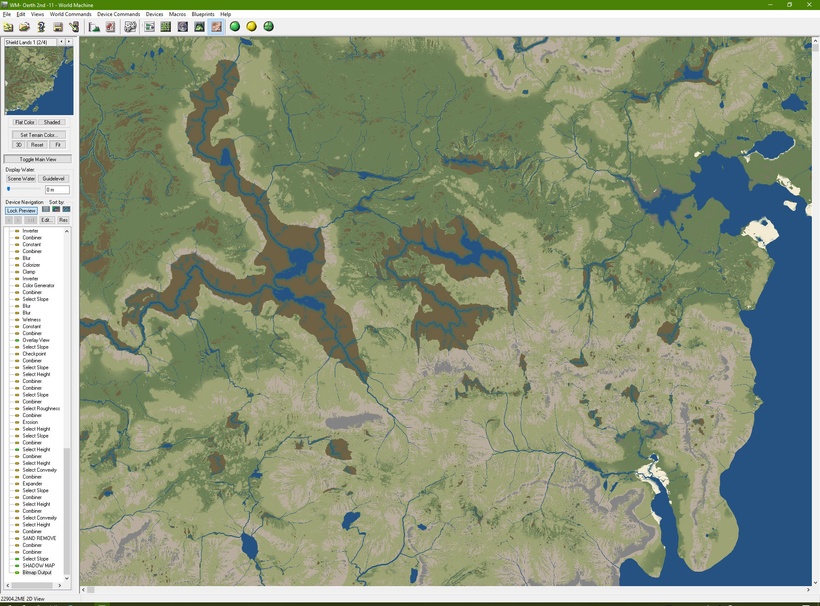
Task: Select the highlighted 2D view icon
Action: [x=216, y=27]
